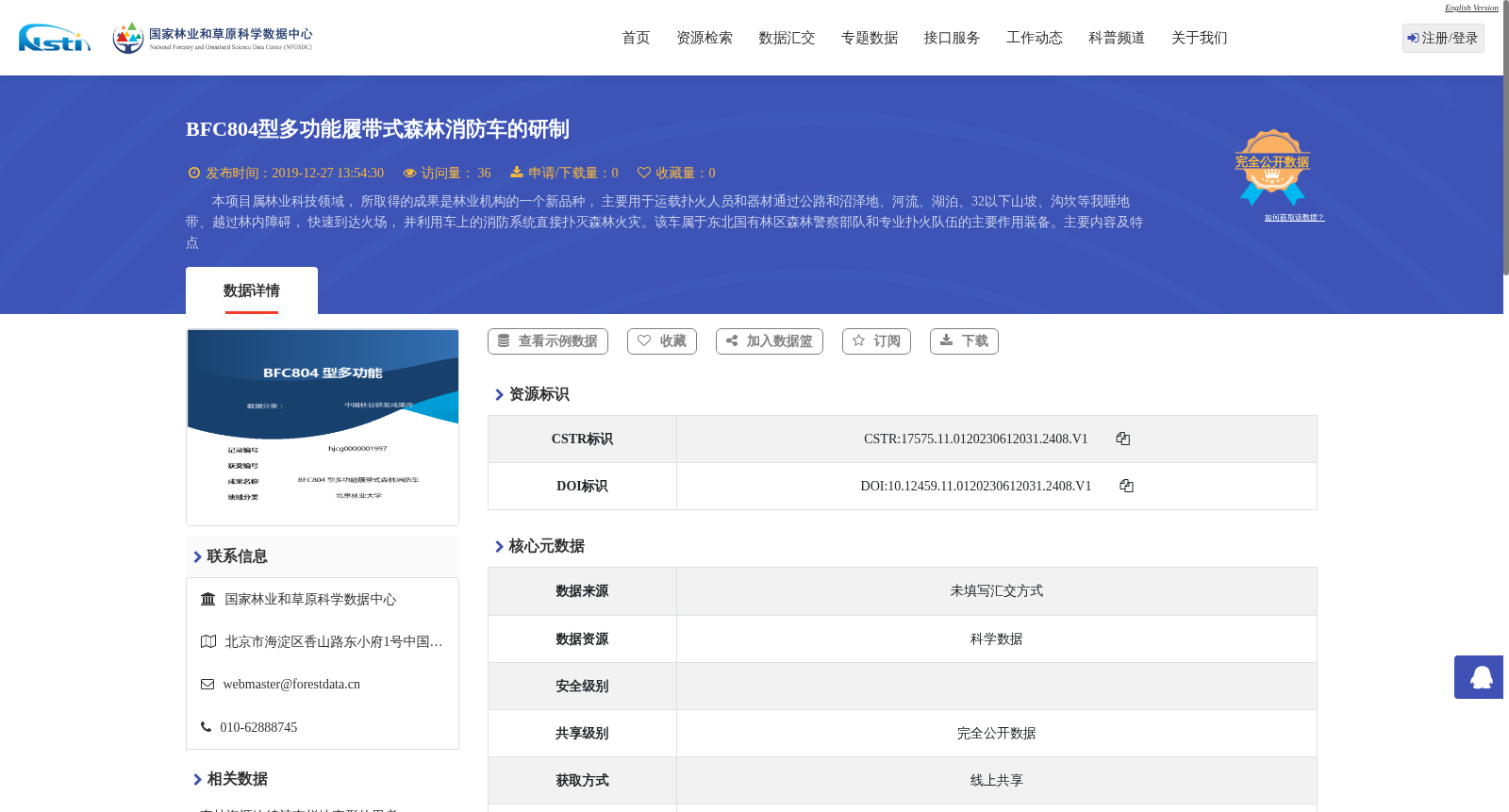This screenshot has height=812, width=1509.
Task: Click the publish time clock icon
Action: click(194, 173)
